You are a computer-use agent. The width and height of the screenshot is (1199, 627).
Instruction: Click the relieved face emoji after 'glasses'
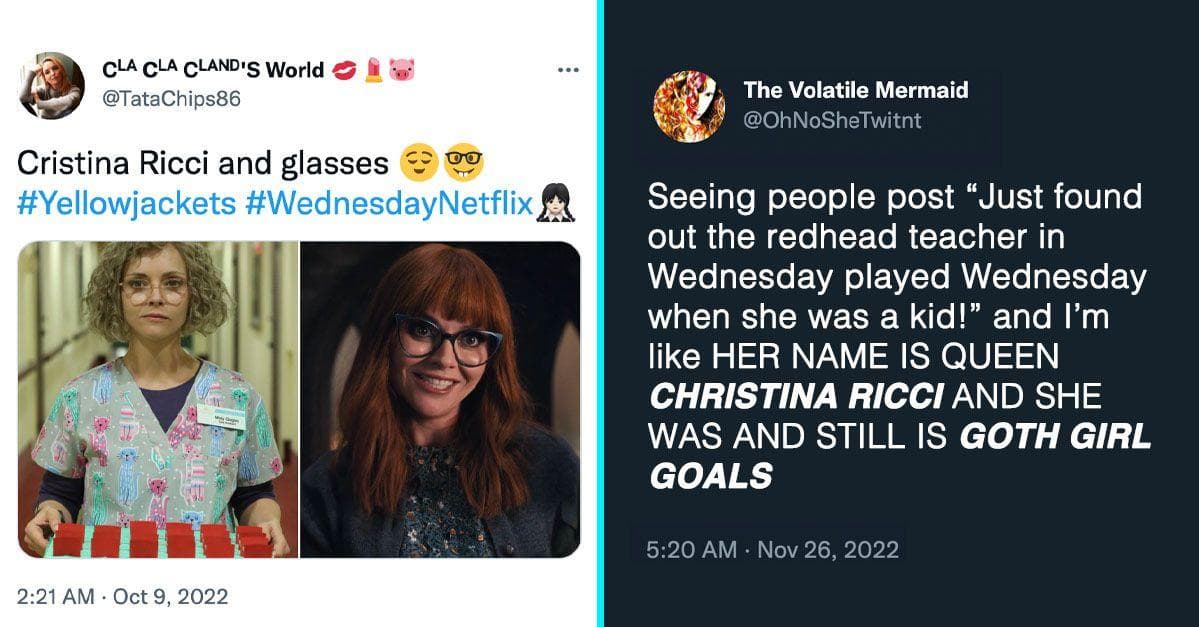417,162
